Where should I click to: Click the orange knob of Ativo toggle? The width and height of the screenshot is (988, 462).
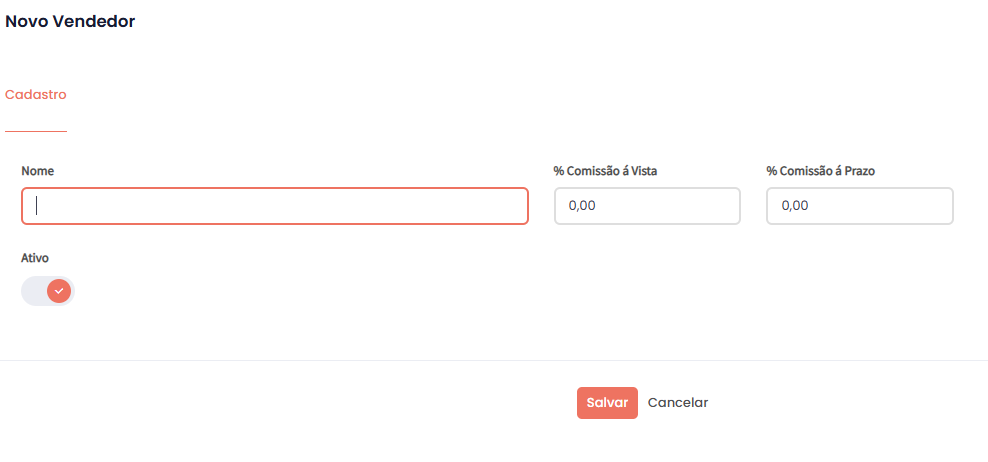[x=60, y=291]
